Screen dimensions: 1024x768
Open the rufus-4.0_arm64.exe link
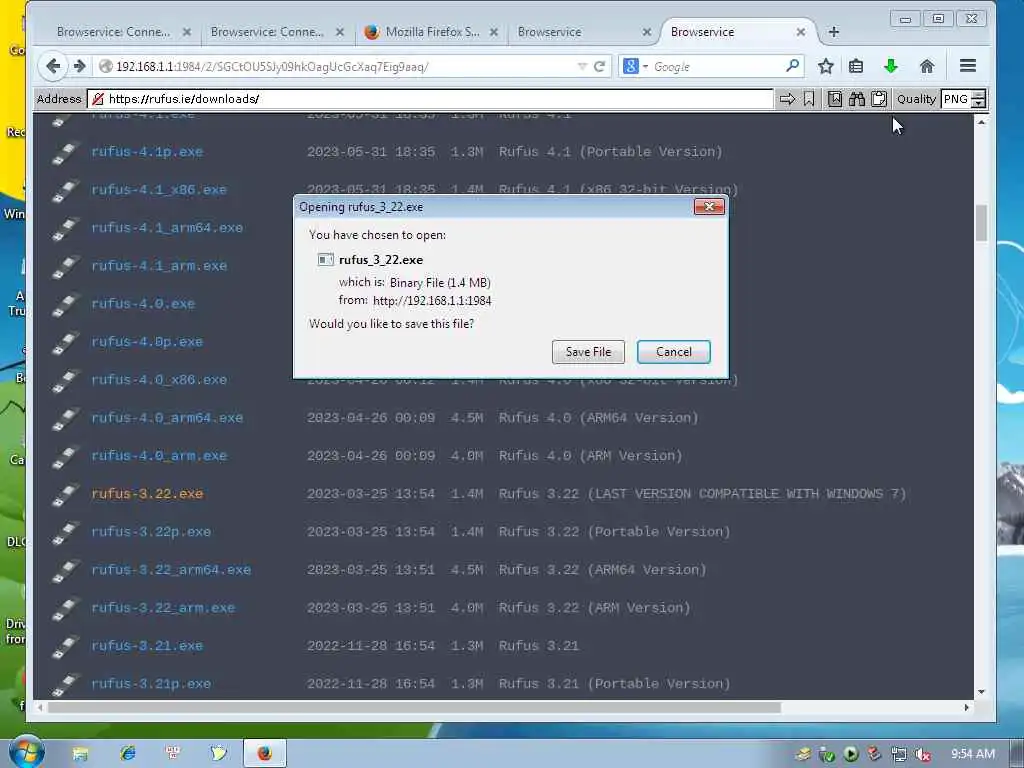[167, 417]
